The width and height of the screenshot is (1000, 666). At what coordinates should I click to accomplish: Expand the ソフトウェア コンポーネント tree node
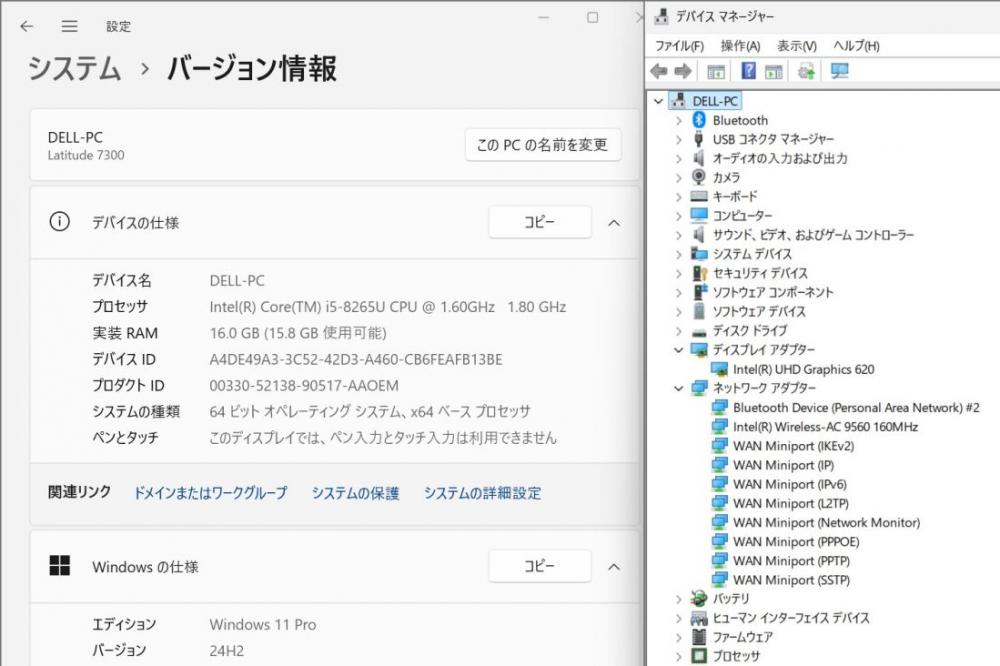(x=679, y=292)
